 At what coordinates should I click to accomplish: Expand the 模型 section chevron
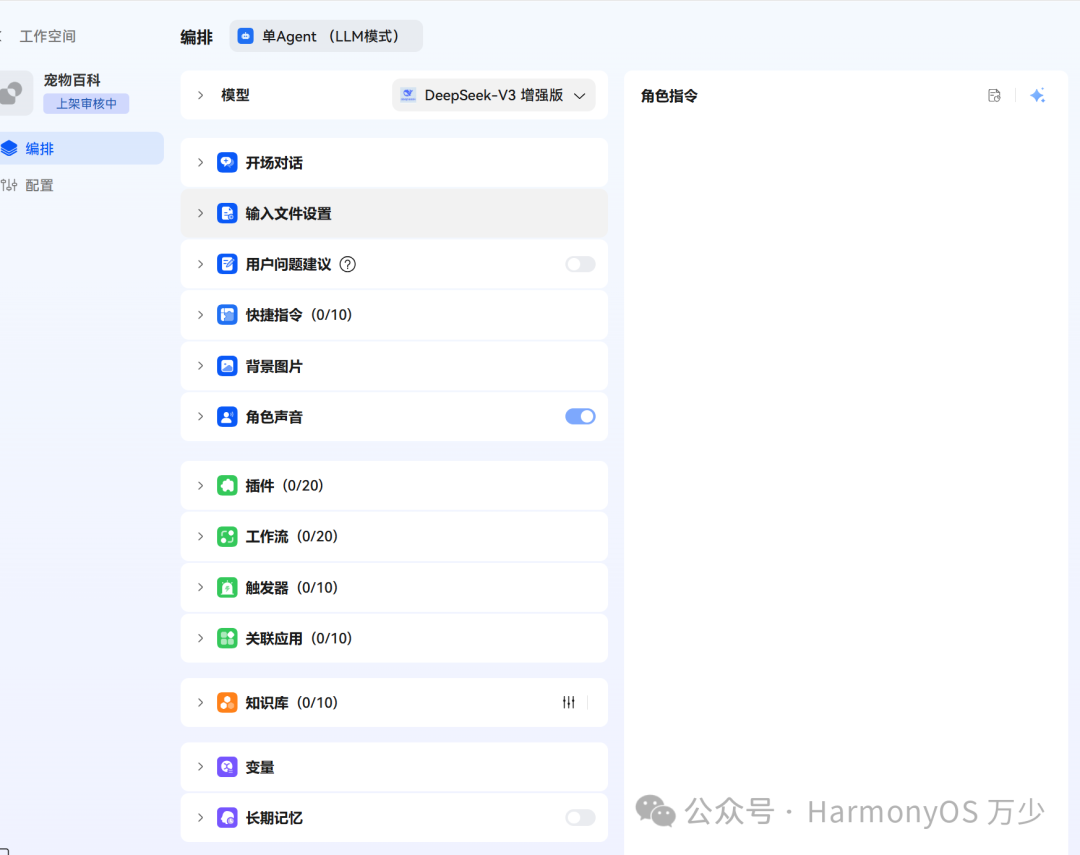point(200,95)
